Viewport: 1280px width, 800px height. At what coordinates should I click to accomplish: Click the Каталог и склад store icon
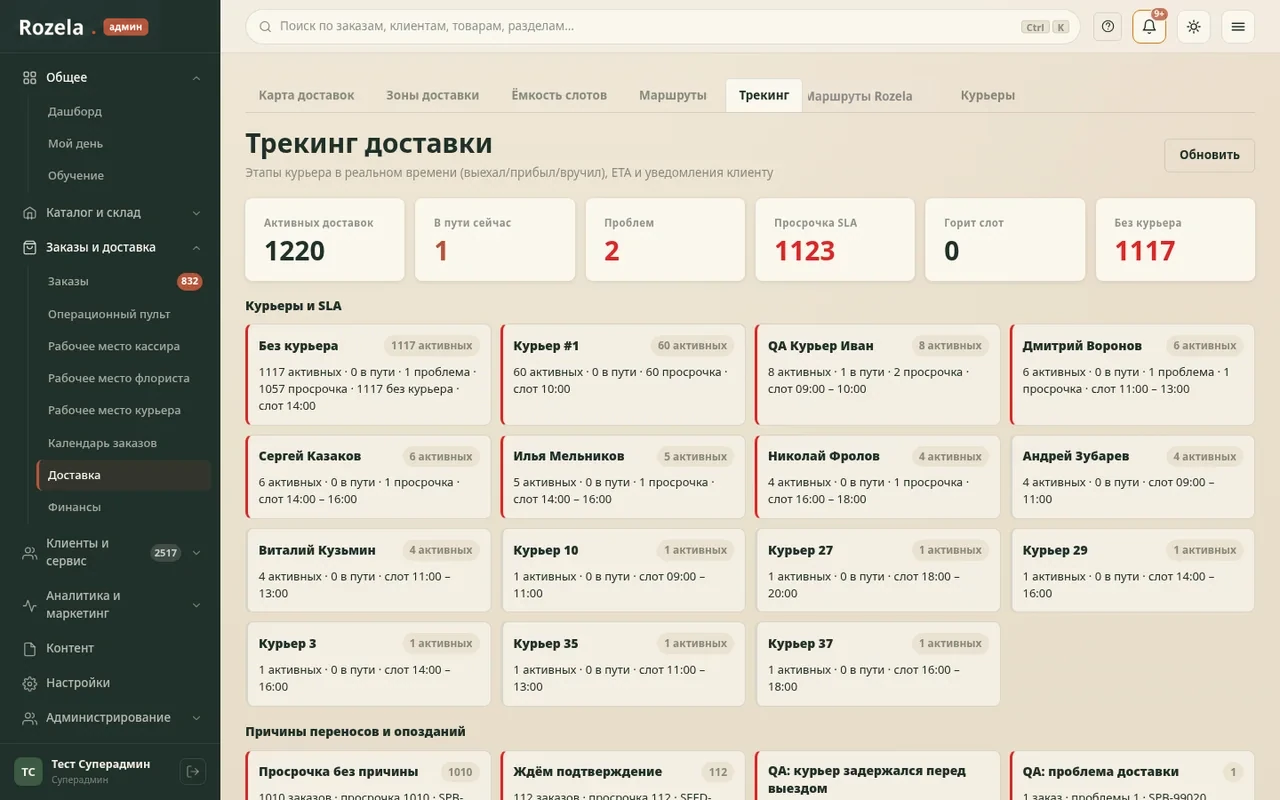click(30, 212)
